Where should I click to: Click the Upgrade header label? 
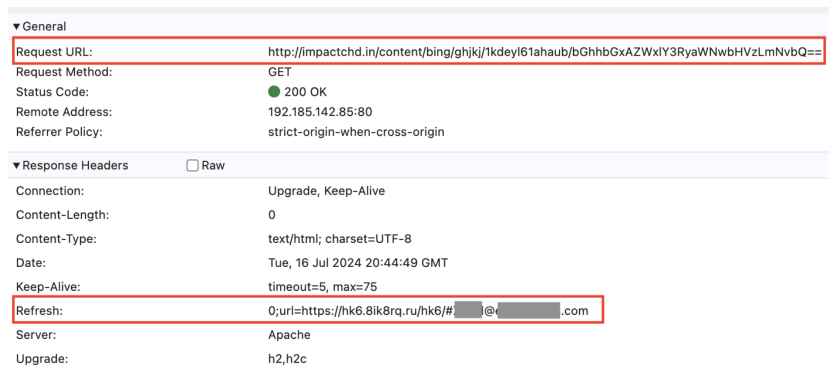[42, 359]
